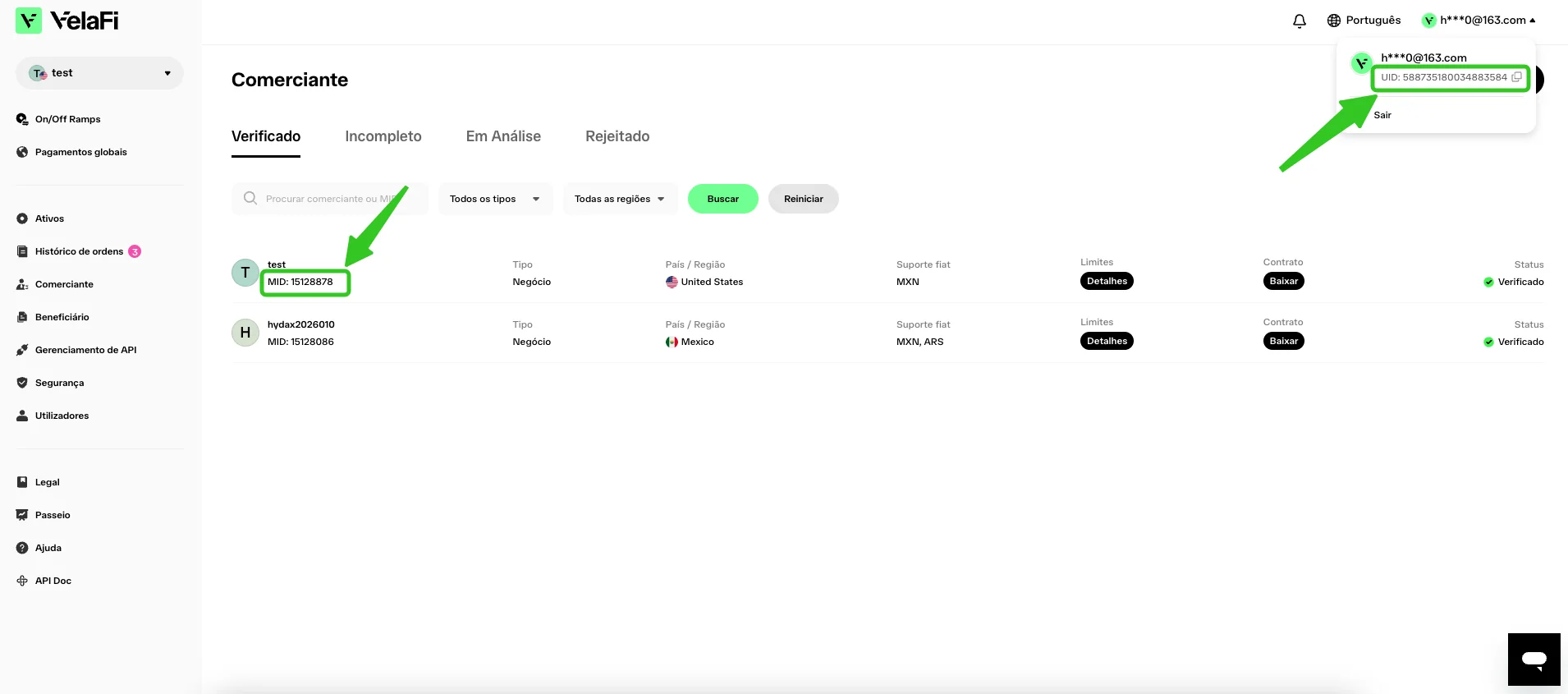Click the Segurança shield icon
The image size is (1568, 694).
(22, 383)
